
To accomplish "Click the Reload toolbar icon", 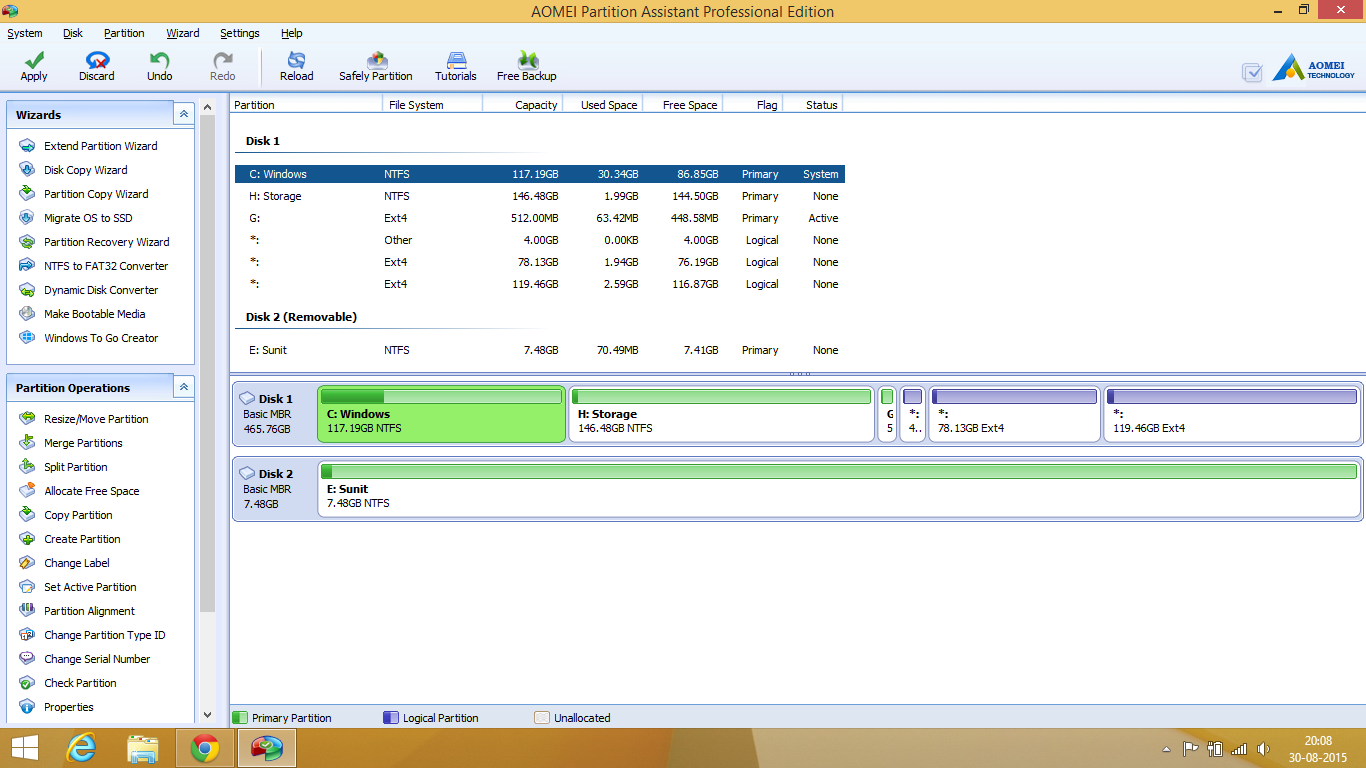I will point(296,61).
